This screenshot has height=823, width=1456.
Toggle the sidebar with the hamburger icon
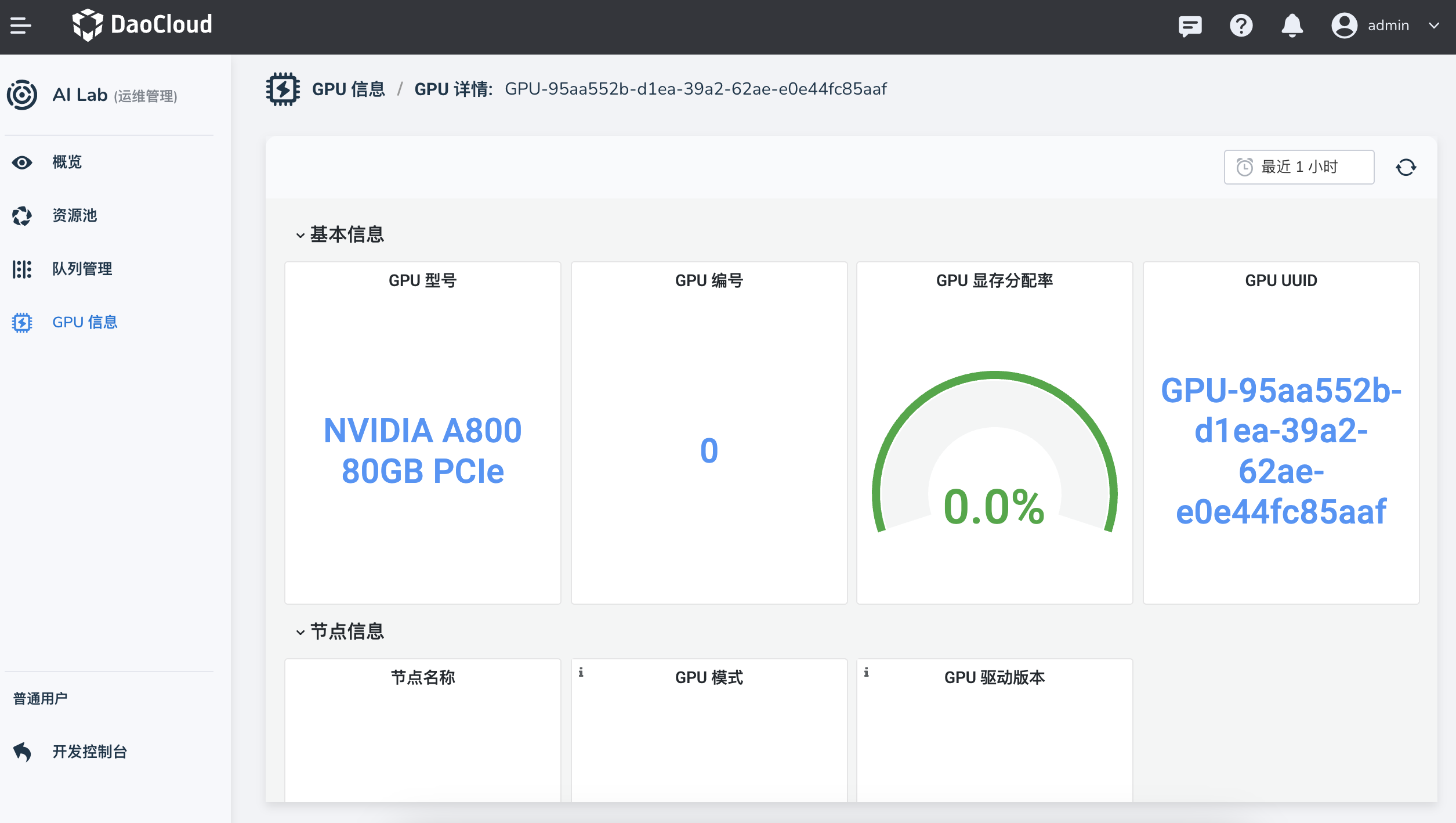coord(21,26)
